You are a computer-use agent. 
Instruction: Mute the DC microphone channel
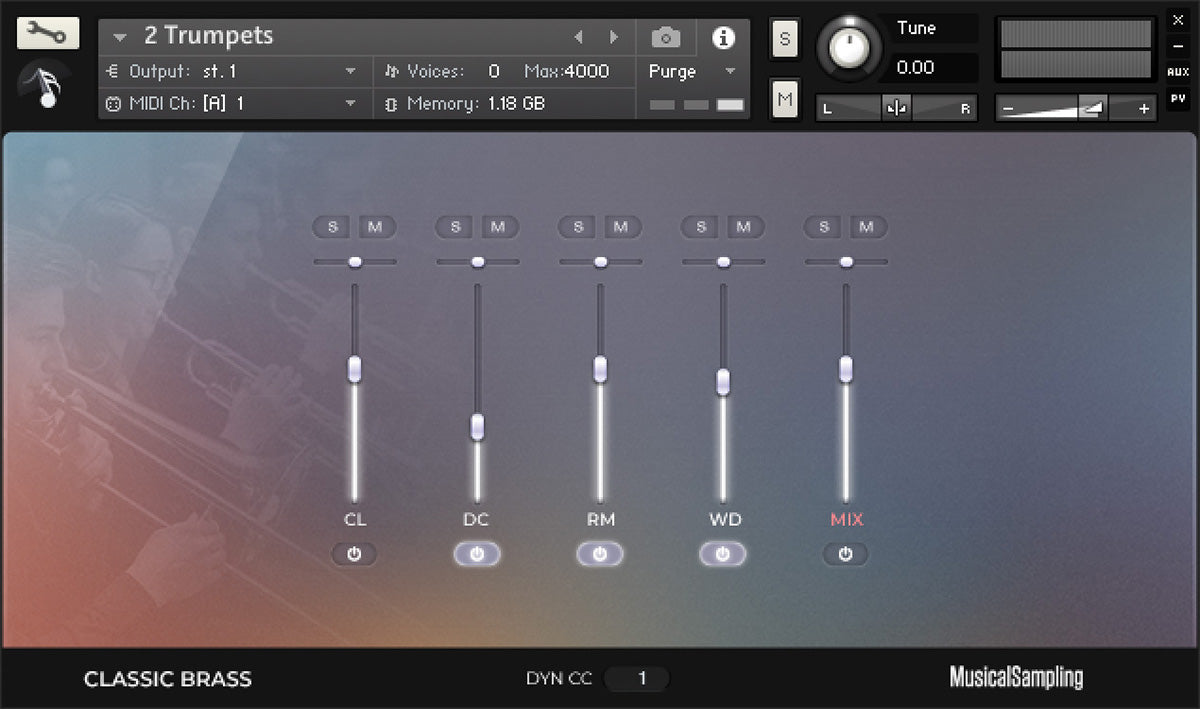pos(499,227)
